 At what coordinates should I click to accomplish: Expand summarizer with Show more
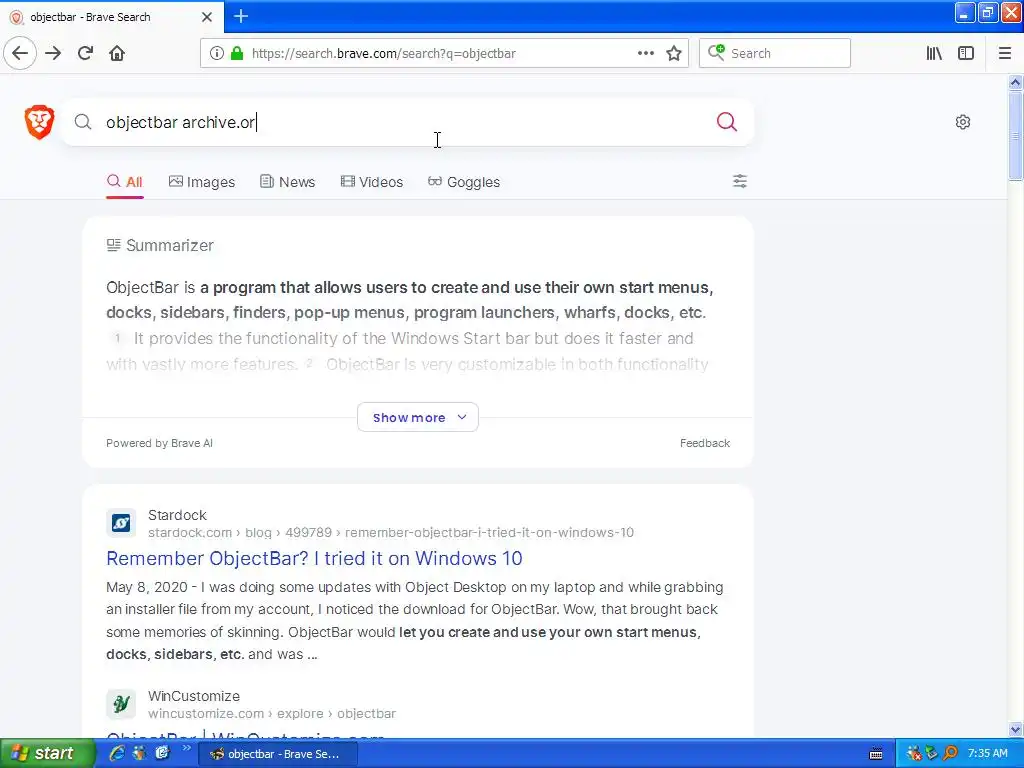pyautogui.click(x=418, y=417)
